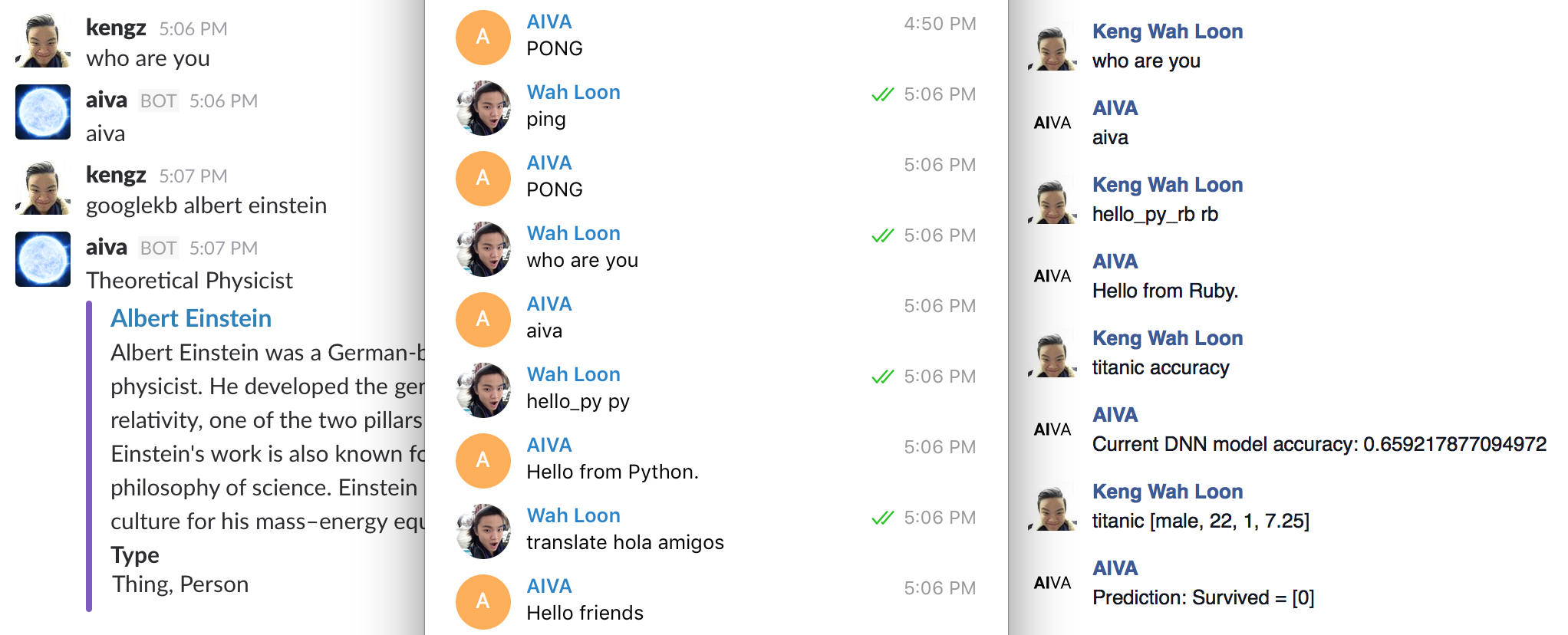Image resolution: width=1568 pixels, height=635 pixels.
Task: Click Keng Wah Loon name above 'hello_py_rb rb'
Action: click(1167, 185)
